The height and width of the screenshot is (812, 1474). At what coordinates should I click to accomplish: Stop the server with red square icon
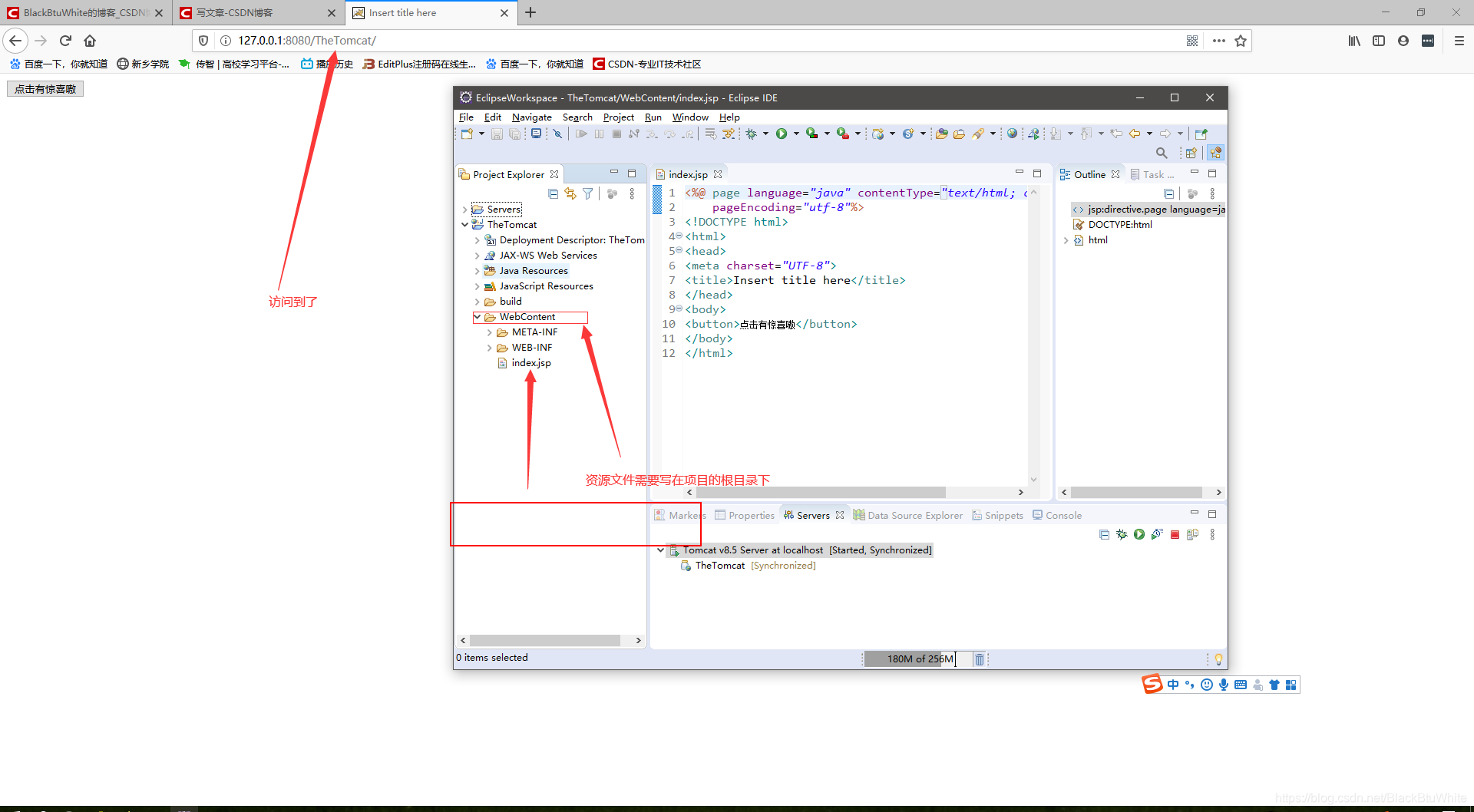click(1175, 535)
